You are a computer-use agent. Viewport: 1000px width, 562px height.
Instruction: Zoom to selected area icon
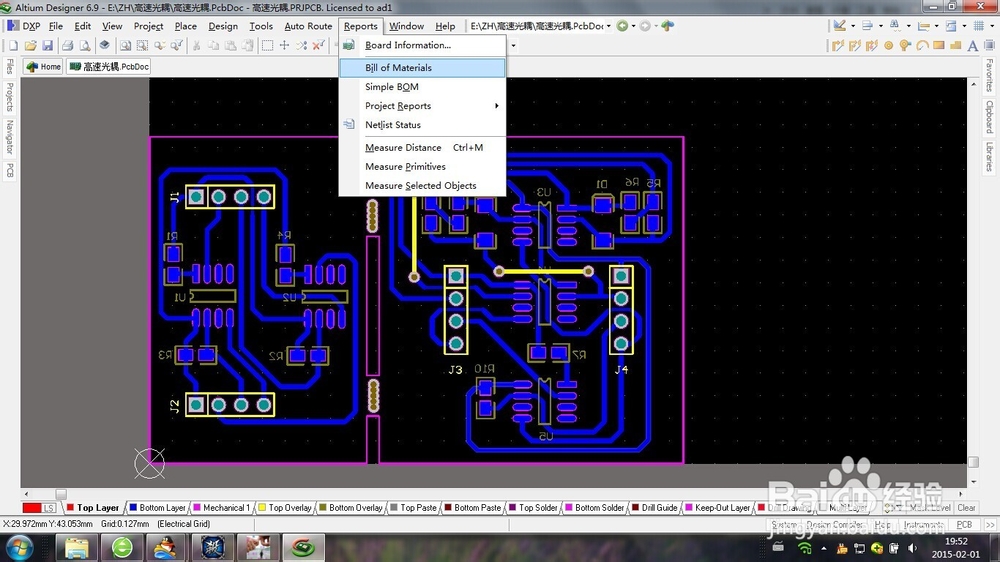click(x=142, y=45)
